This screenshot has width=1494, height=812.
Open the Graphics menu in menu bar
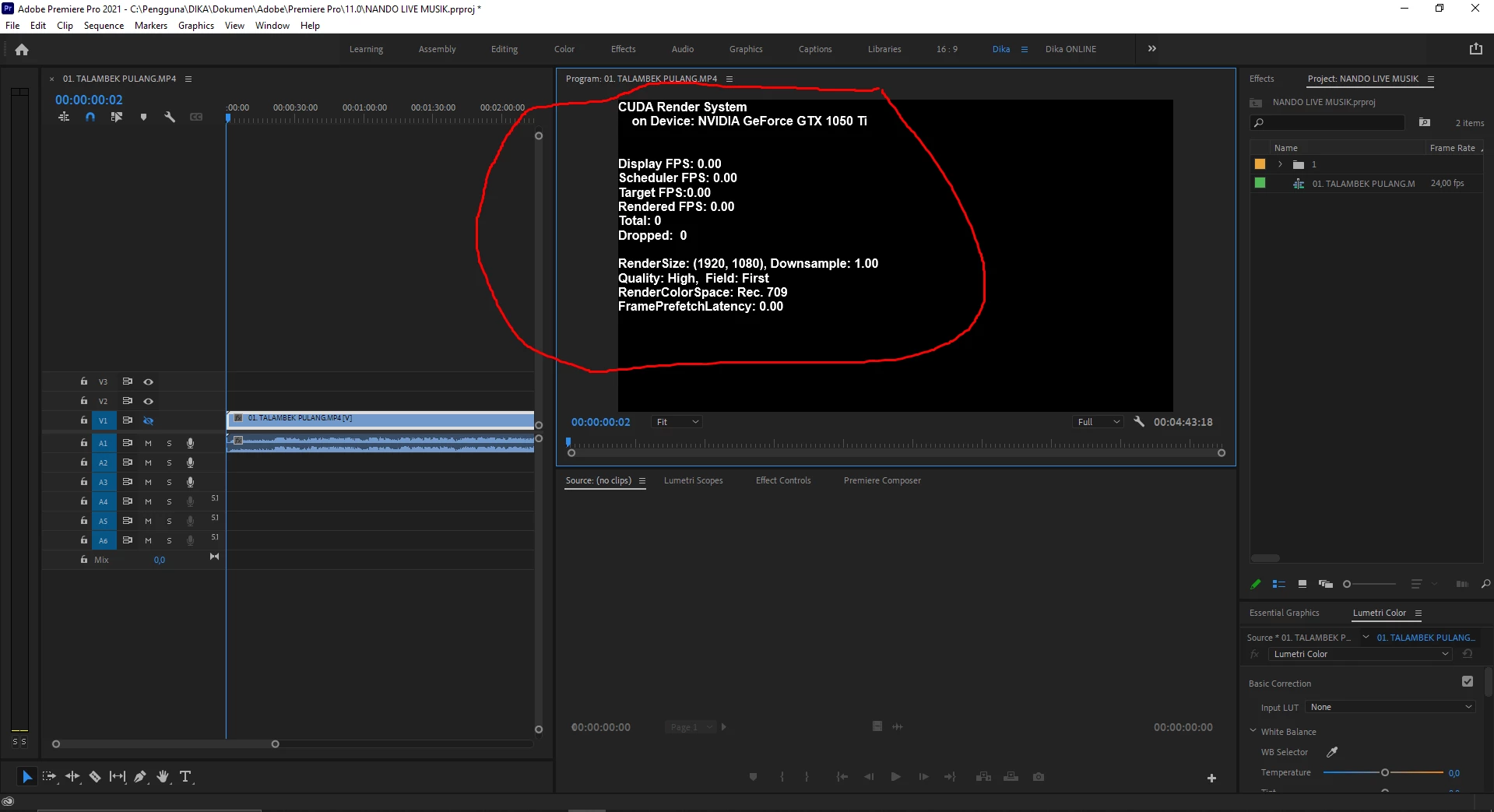point(196,26)
